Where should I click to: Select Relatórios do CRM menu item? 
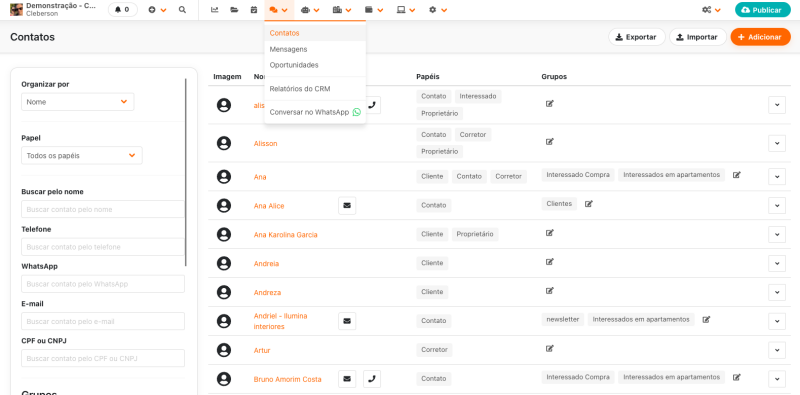300,89
